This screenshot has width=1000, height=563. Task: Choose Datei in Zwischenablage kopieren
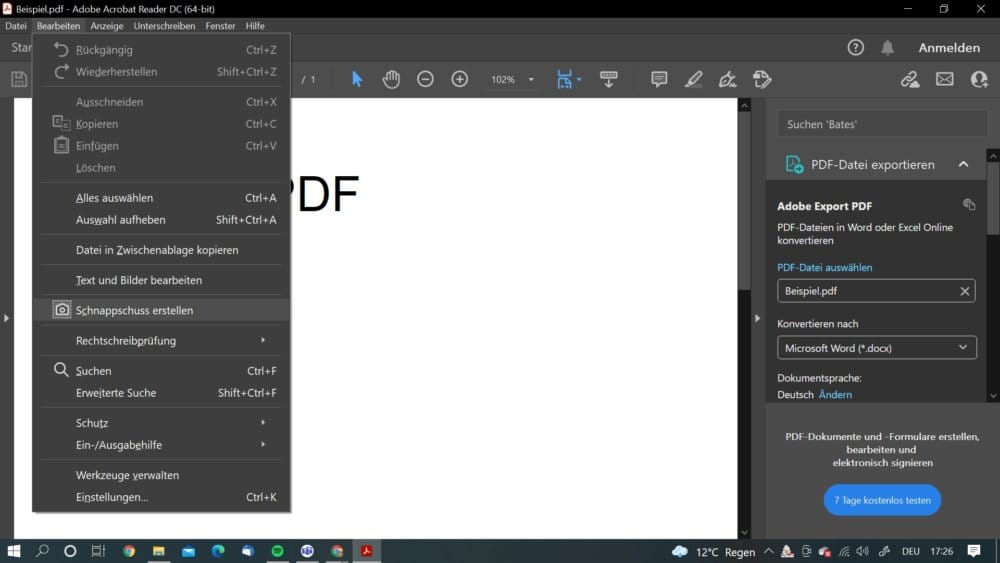pyautogui.click(x=161, y=250)
